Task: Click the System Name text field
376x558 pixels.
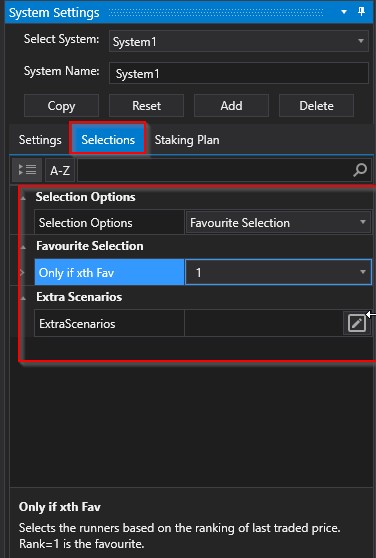Action: pos(239,73)
